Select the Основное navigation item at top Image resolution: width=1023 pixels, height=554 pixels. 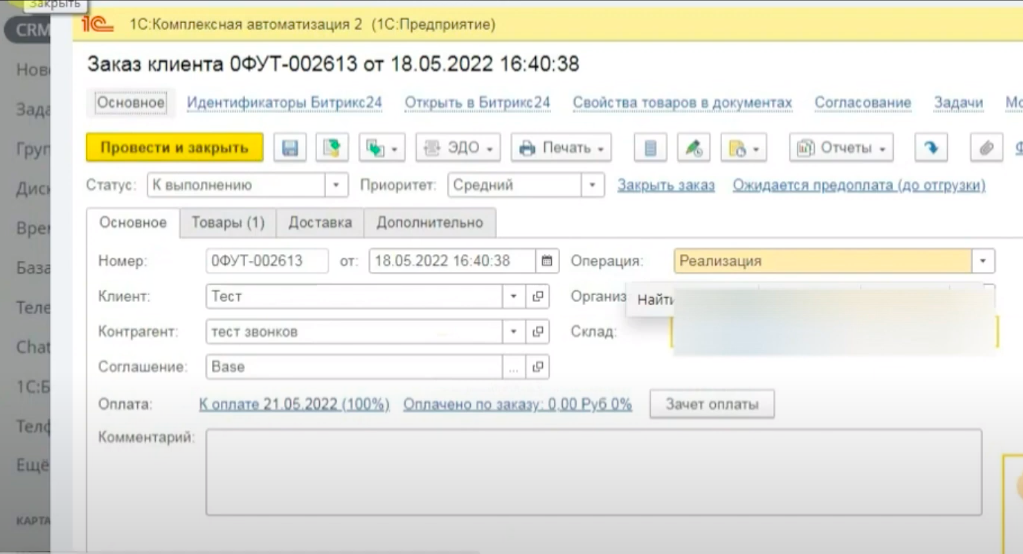tap(130, 102)
